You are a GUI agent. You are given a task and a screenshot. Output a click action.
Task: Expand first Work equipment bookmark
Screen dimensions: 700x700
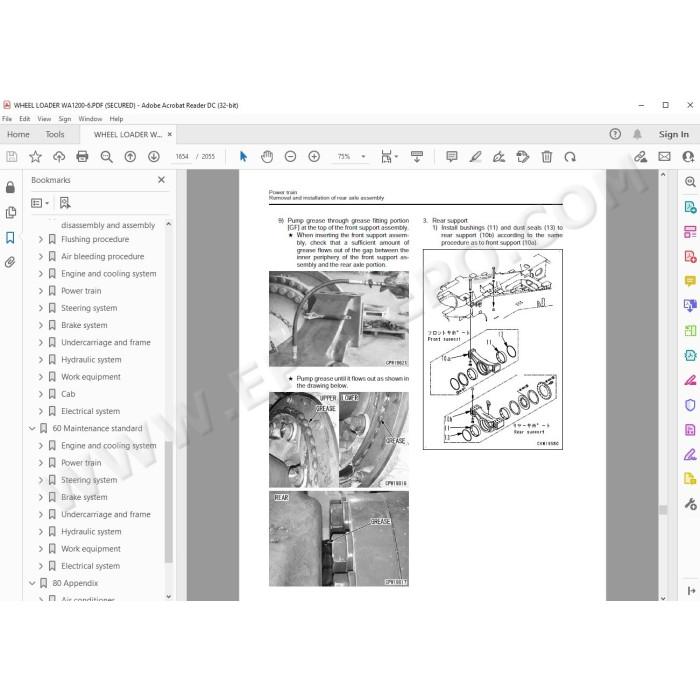tap(41, 377)
